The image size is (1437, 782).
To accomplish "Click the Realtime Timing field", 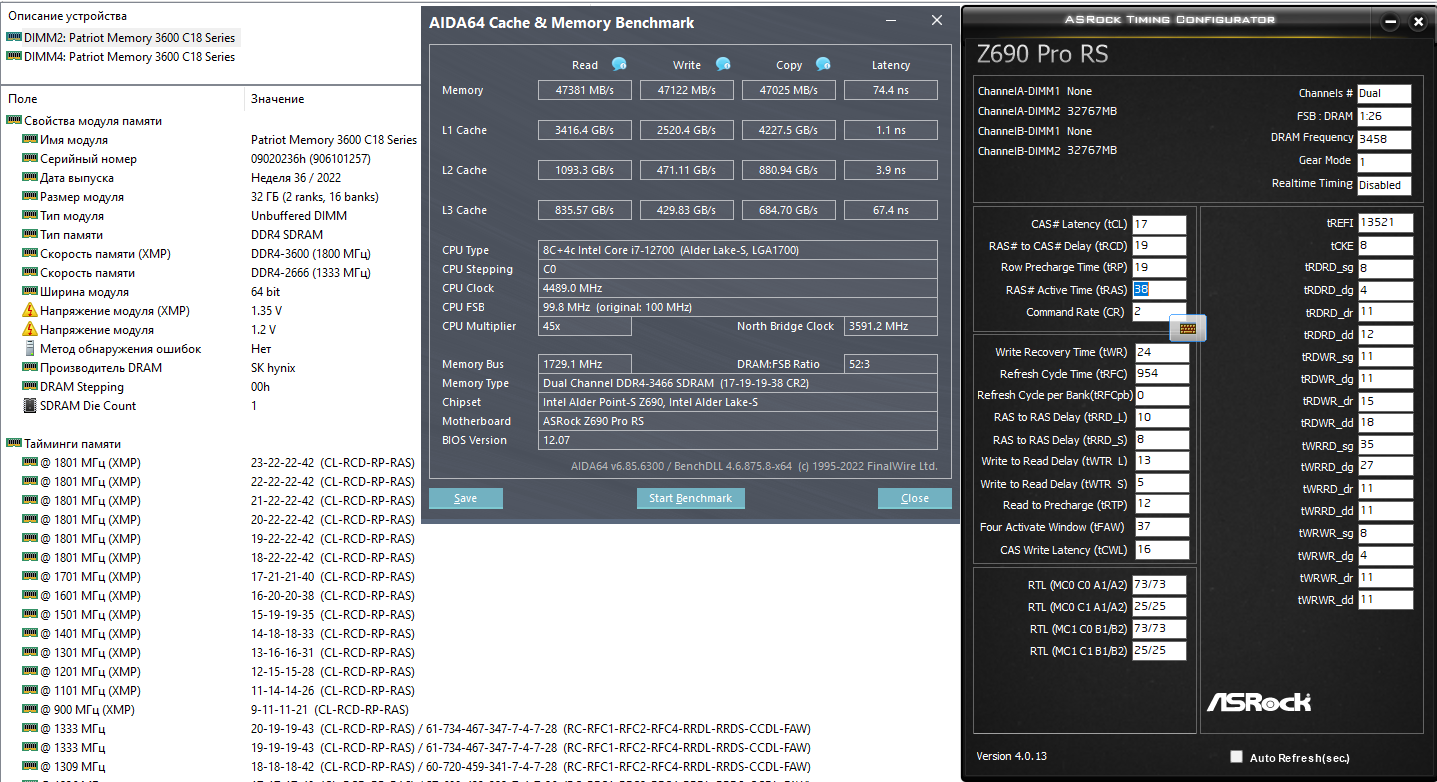I will pos(1384,186).
